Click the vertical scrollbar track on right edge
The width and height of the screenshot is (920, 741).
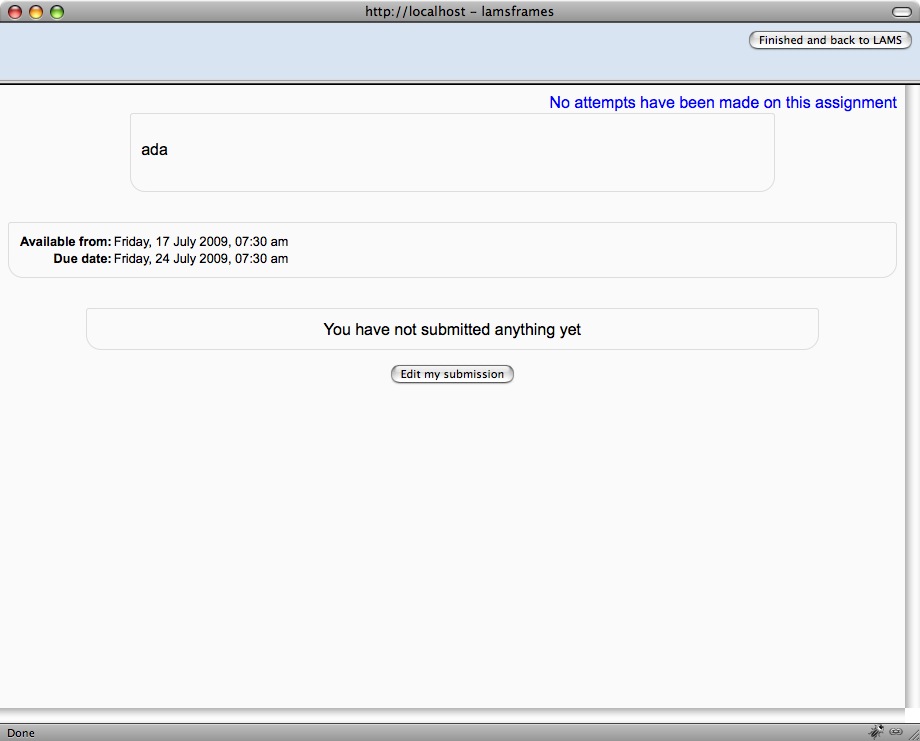coord(911,400)
